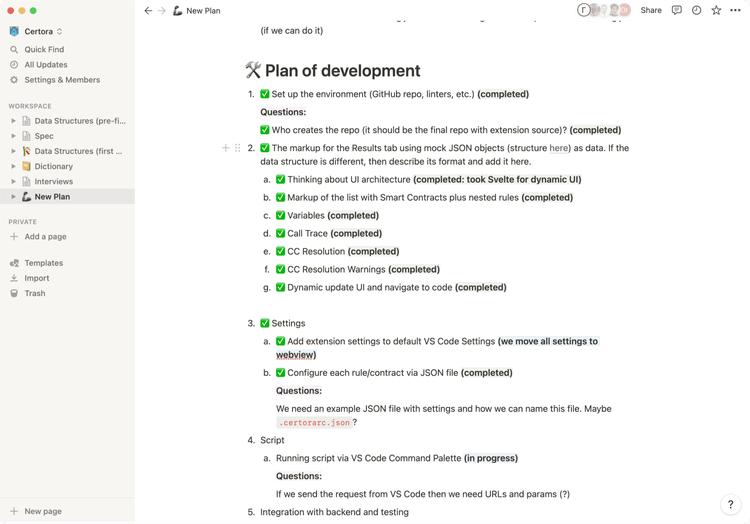Star this page as favorite
This screenshot has height=524, width=750.
[x=716, y=10]
